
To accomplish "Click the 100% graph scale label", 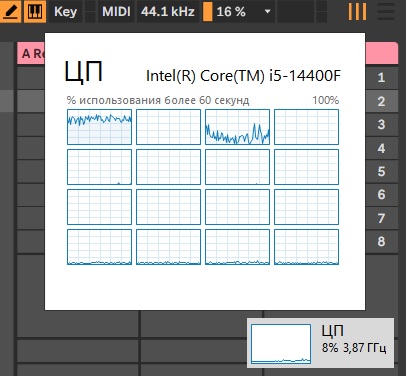I will 326,100.
